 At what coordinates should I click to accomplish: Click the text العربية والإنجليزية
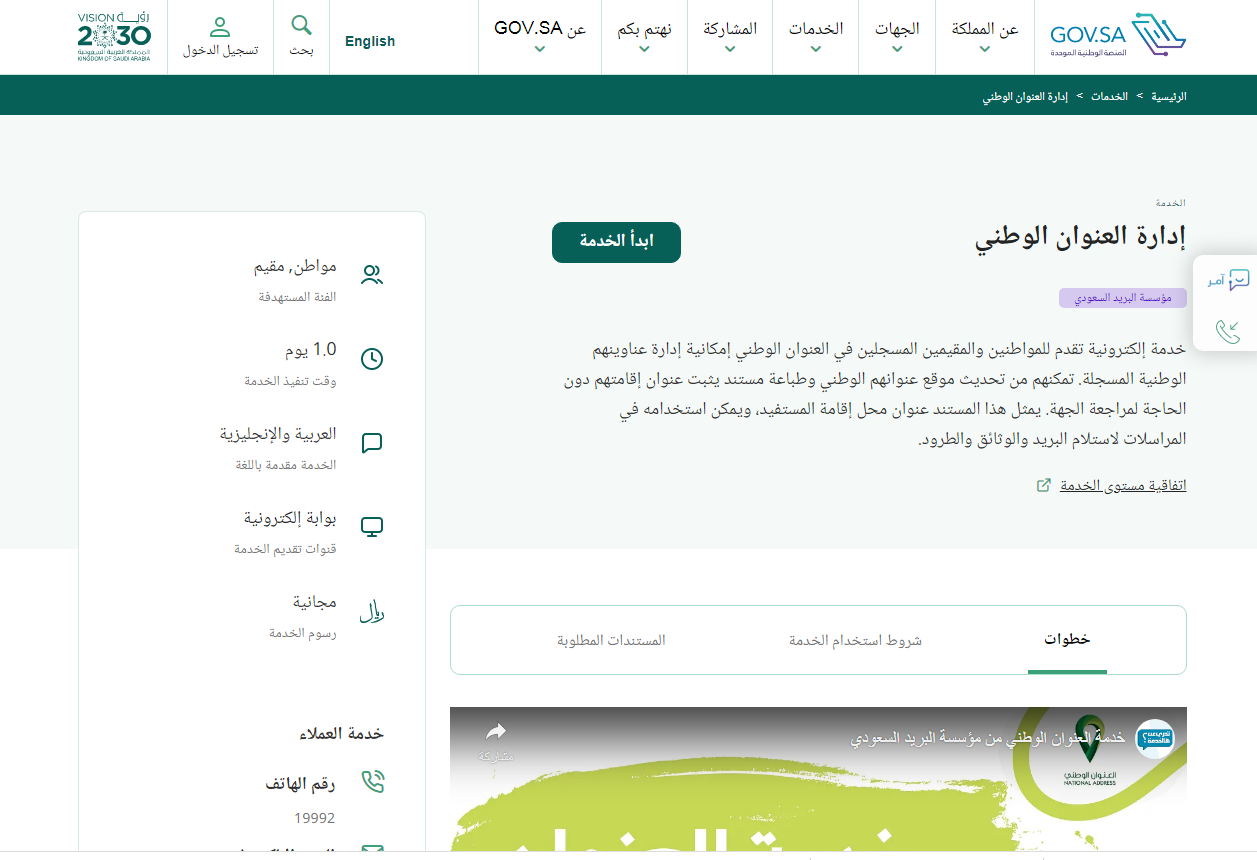278,434
